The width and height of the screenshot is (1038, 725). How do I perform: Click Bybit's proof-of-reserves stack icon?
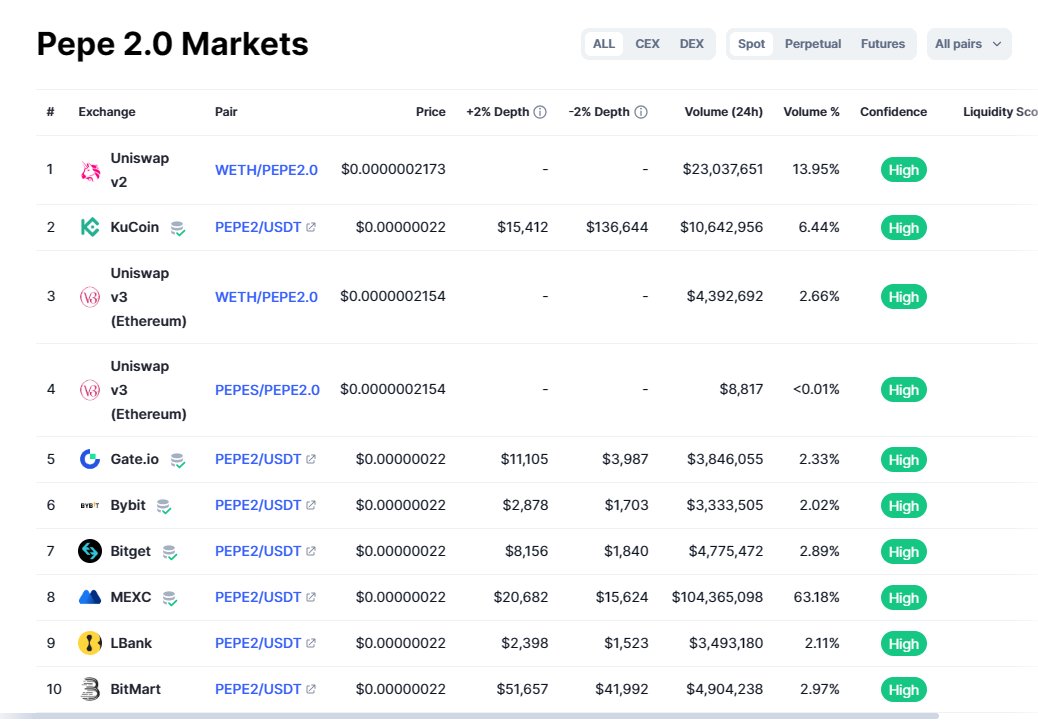pyautogui.click(x=164, y=507)
